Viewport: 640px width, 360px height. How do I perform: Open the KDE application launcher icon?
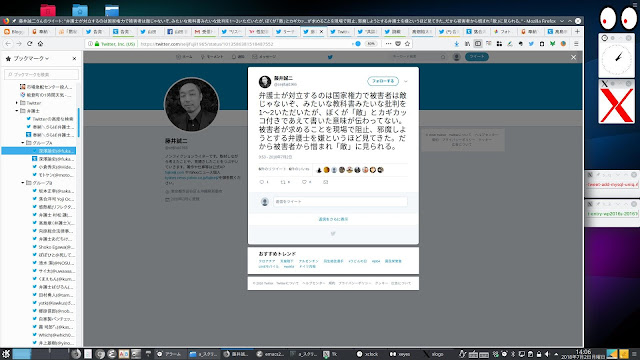6,354
